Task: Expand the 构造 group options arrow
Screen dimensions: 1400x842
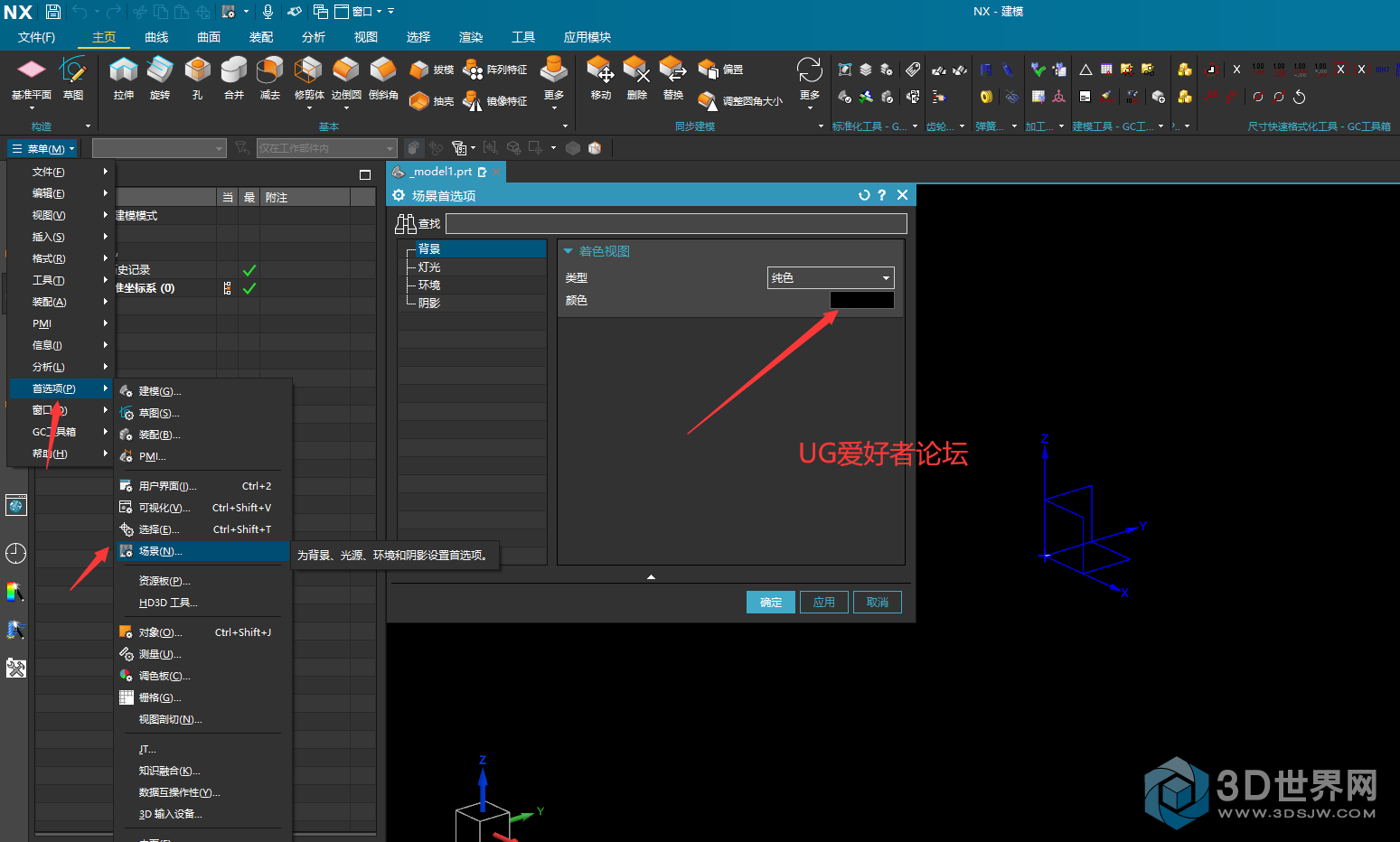Action: tap(88, 126)
